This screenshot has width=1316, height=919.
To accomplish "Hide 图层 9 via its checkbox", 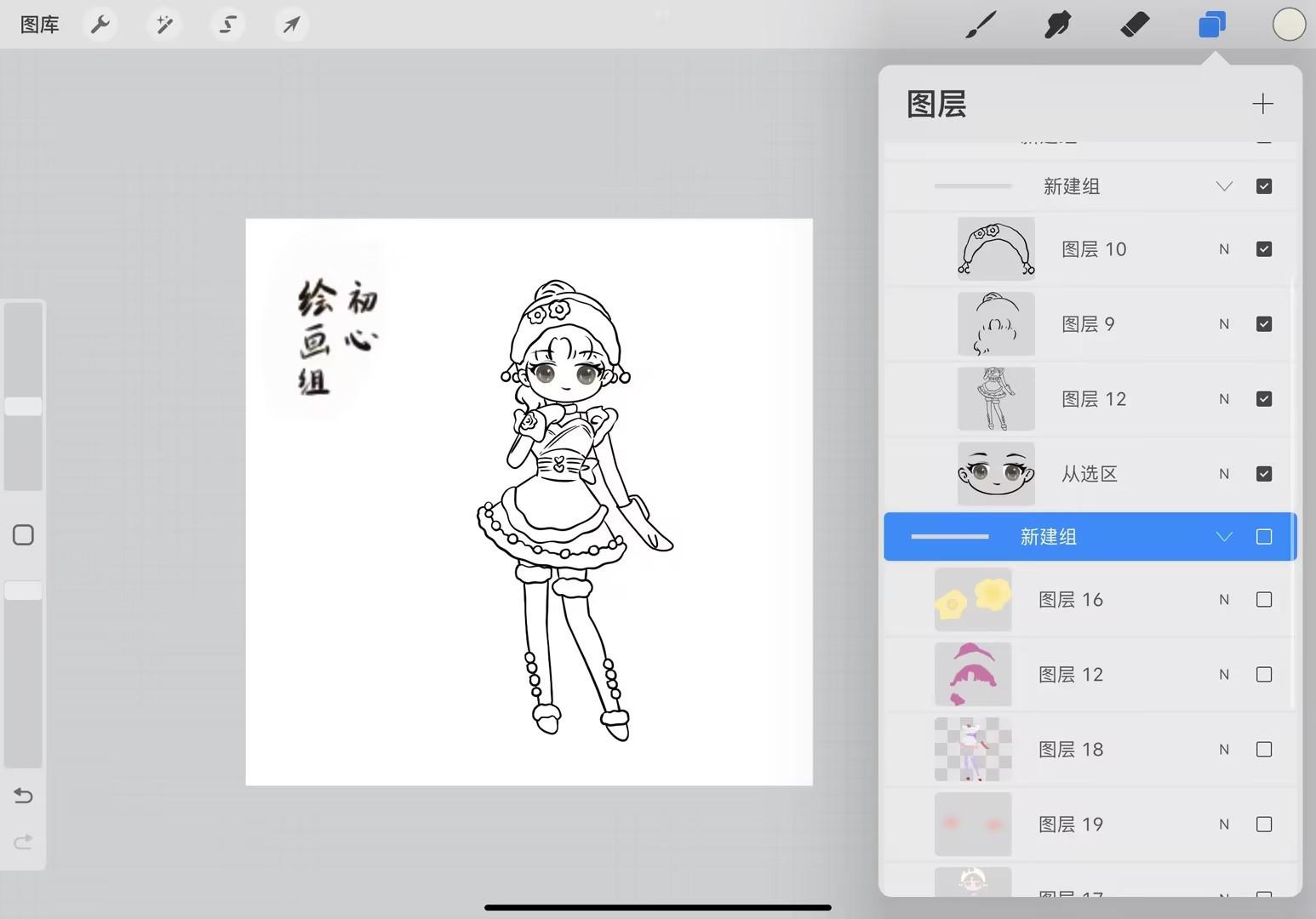I will pyautogui.click(x=1264, y=324).
